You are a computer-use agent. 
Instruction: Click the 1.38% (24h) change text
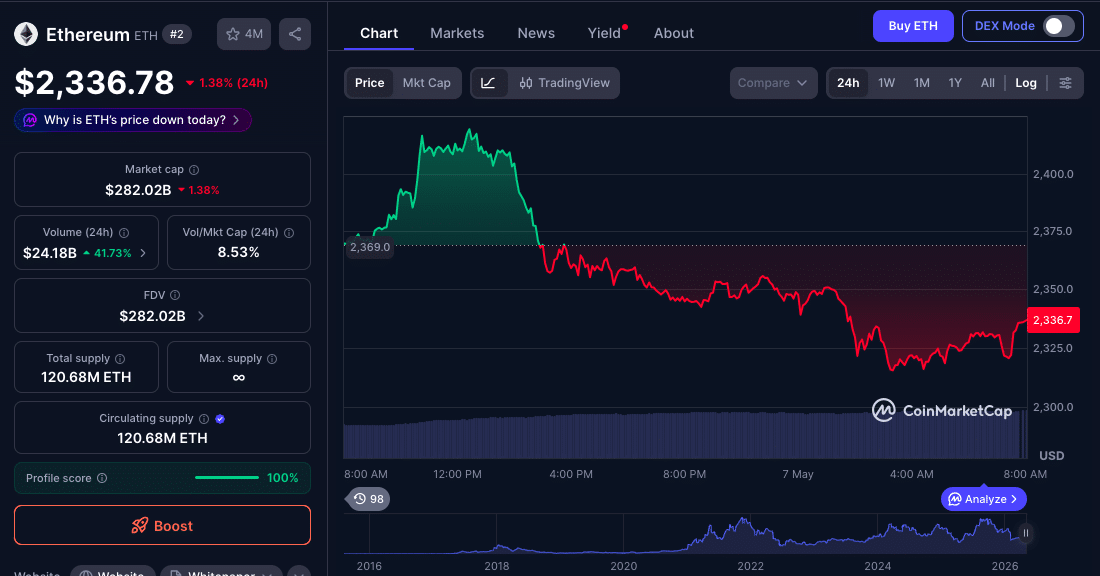pyautogui.click(x=233, y=83)
